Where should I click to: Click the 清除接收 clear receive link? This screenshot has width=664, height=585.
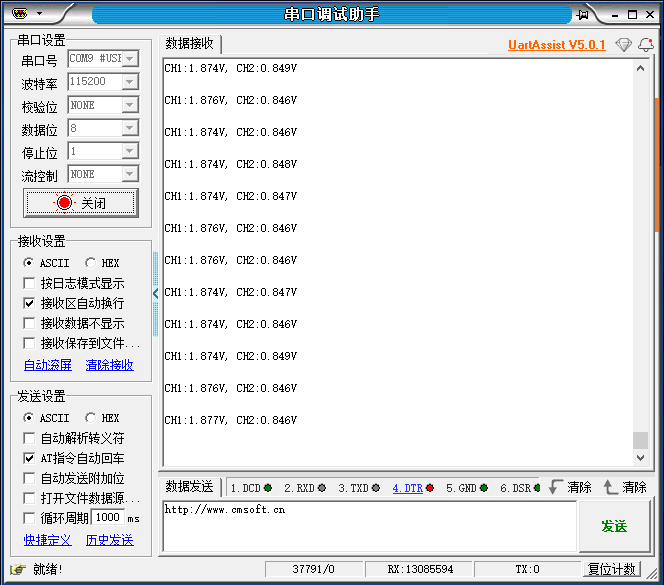[x=110, y=365]
